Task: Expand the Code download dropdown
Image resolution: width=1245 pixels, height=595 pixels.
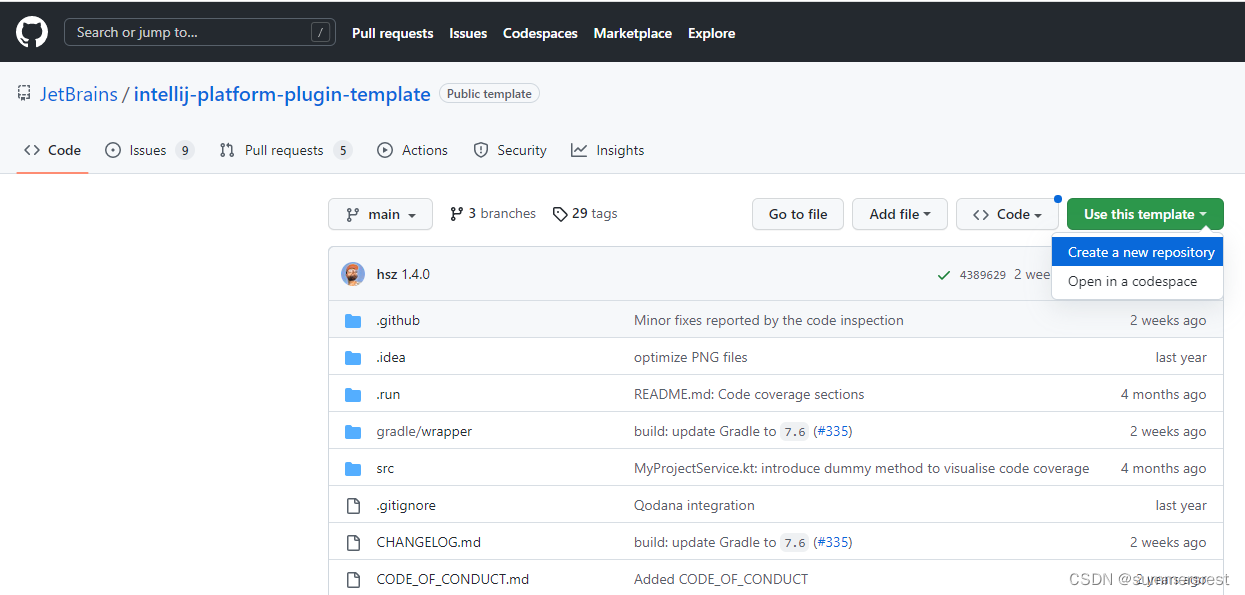Action: 1007,213
